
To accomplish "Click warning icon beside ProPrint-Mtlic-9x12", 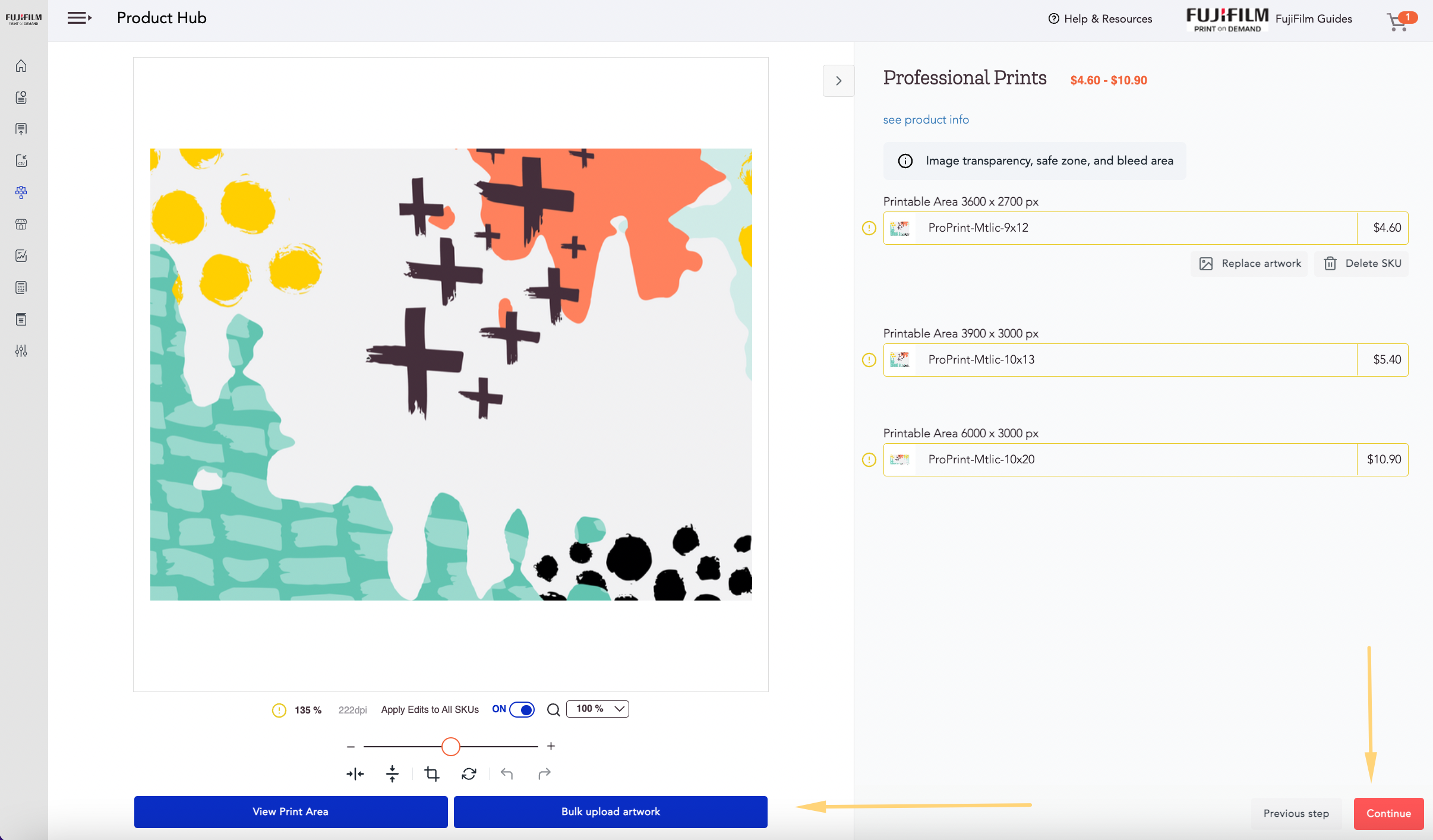I will [869, 228].
